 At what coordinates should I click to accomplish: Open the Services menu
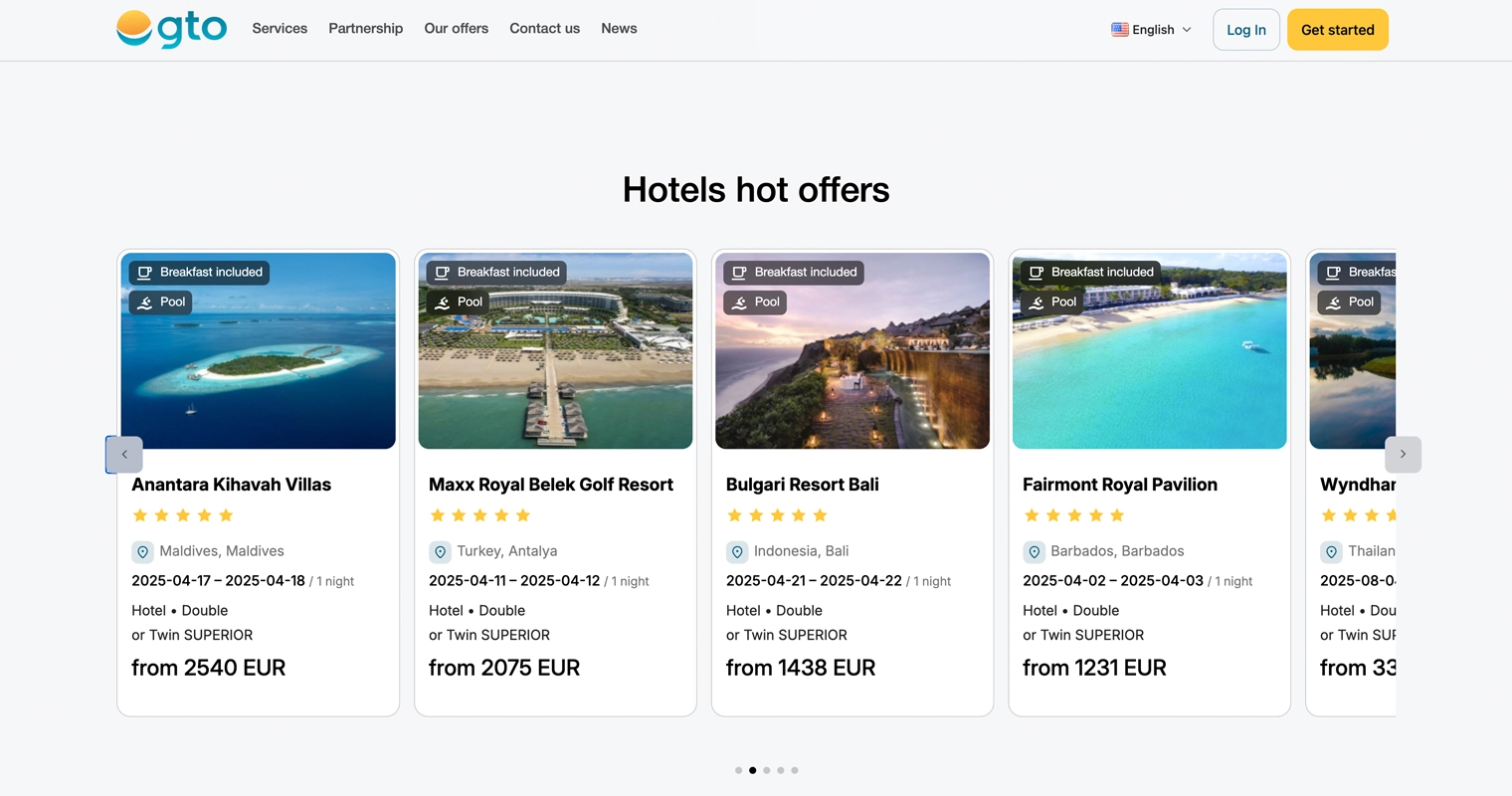(280, 29)
